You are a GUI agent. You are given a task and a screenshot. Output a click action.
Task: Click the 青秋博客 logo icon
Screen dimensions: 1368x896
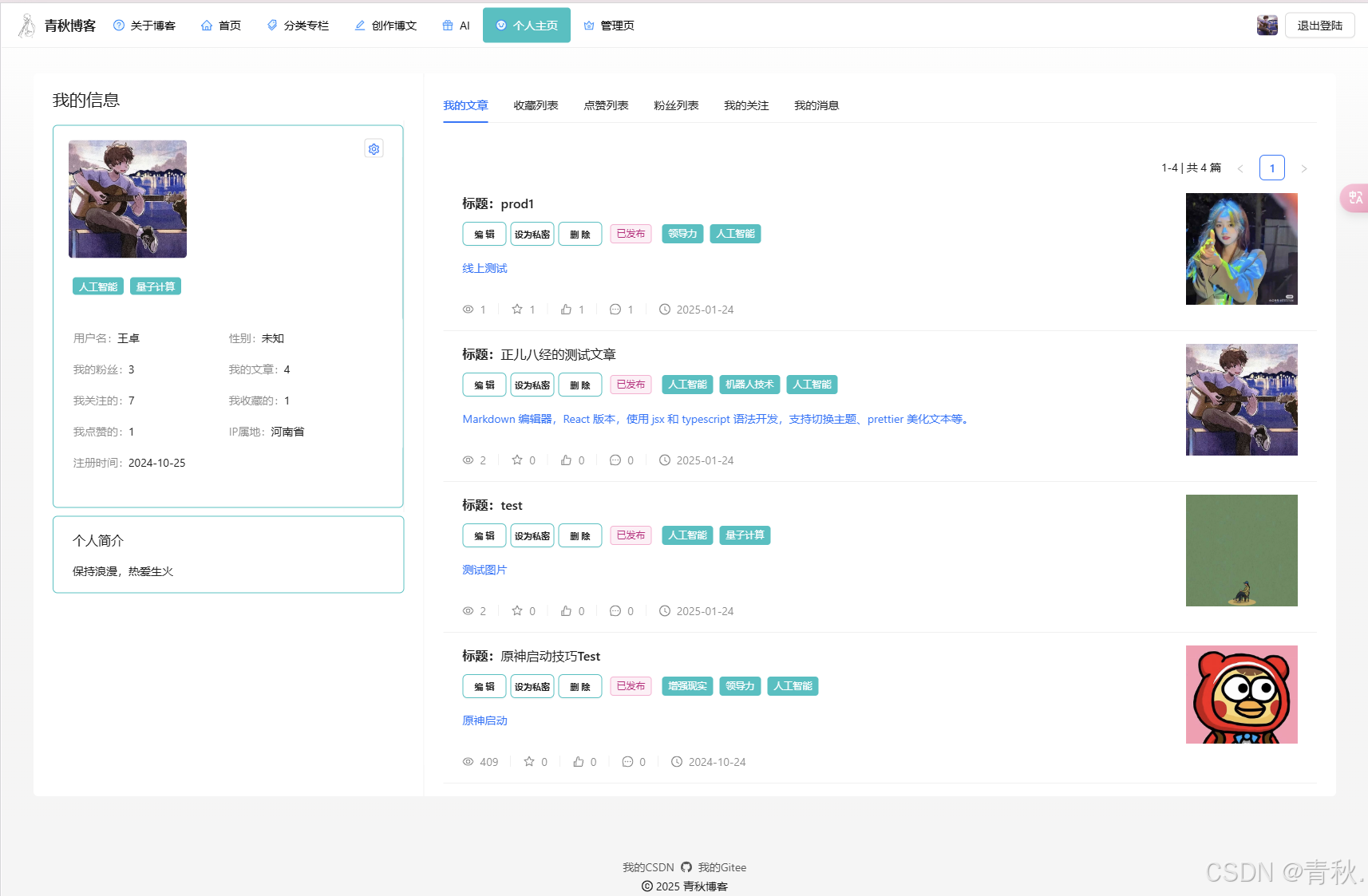[27, 26]
